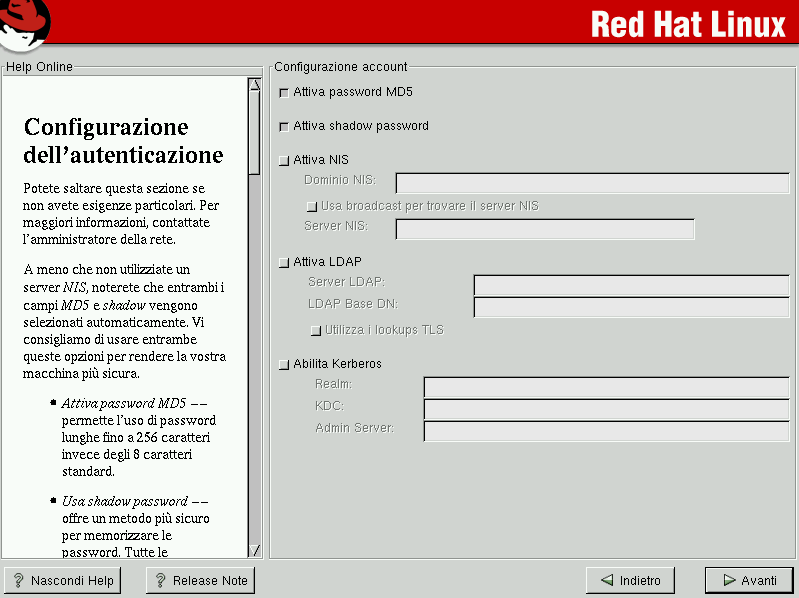Click the question mark icon on Release Note
Image resolution: width=799 pixels, height=598 pixels.
click(x=160, y=580)
